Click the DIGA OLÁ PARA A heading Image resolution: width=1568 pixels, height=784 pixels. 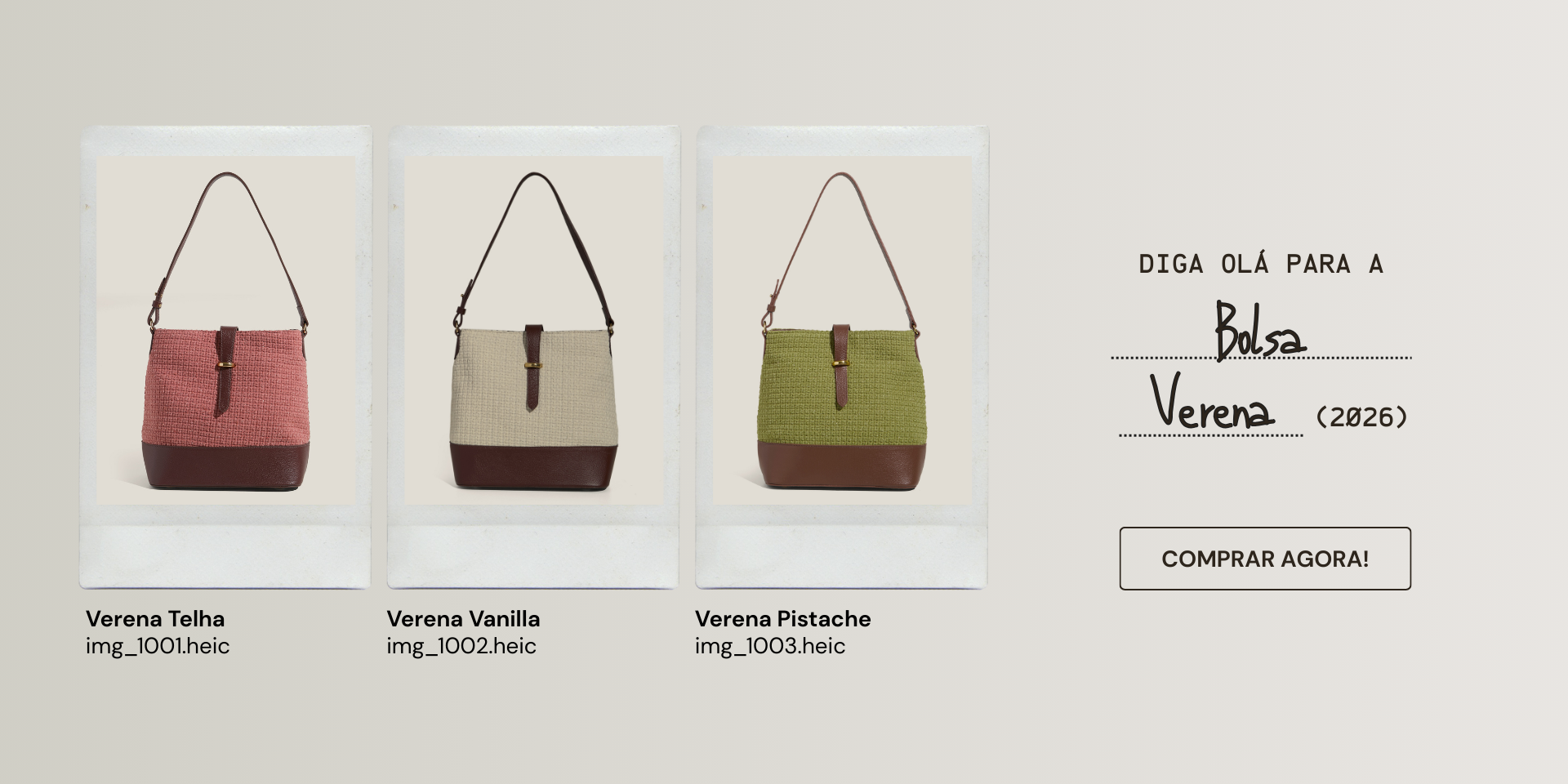pyautogui.click(x=1261, y=264)
